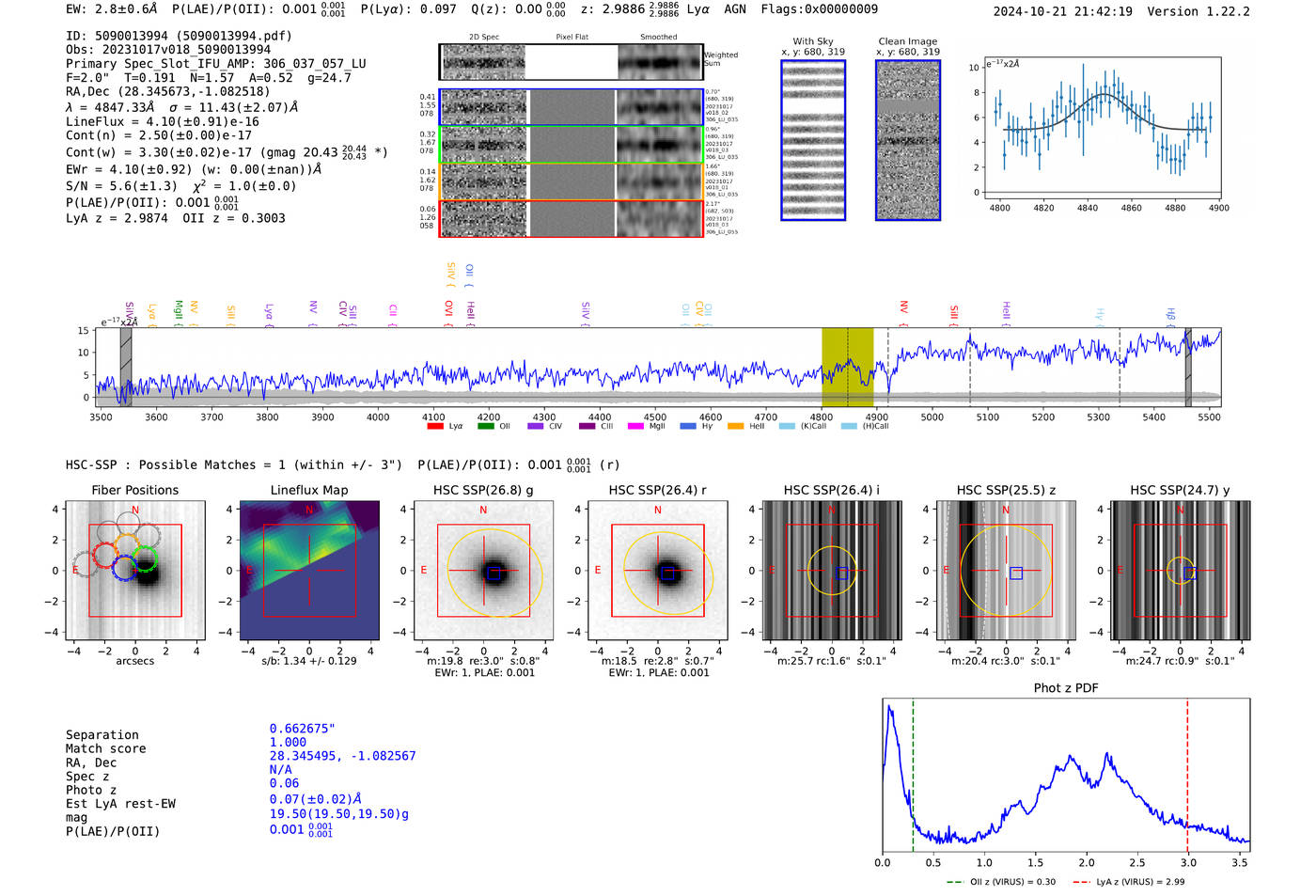Click the red LyA z dashed line
This screenshot has width=1316, height=896.
[1187, 775]
